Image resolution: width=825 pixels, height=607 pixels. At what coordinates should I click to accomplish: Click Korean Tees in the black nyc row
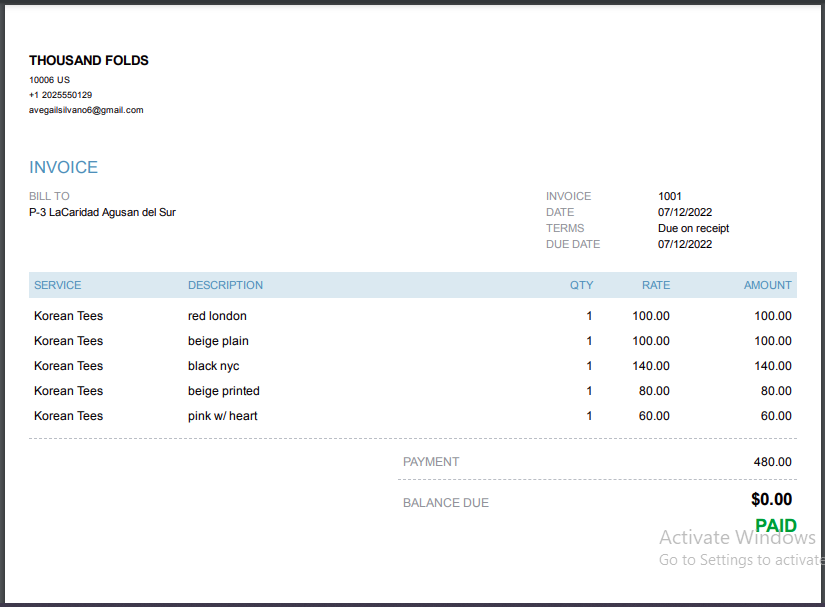point(68,366)
